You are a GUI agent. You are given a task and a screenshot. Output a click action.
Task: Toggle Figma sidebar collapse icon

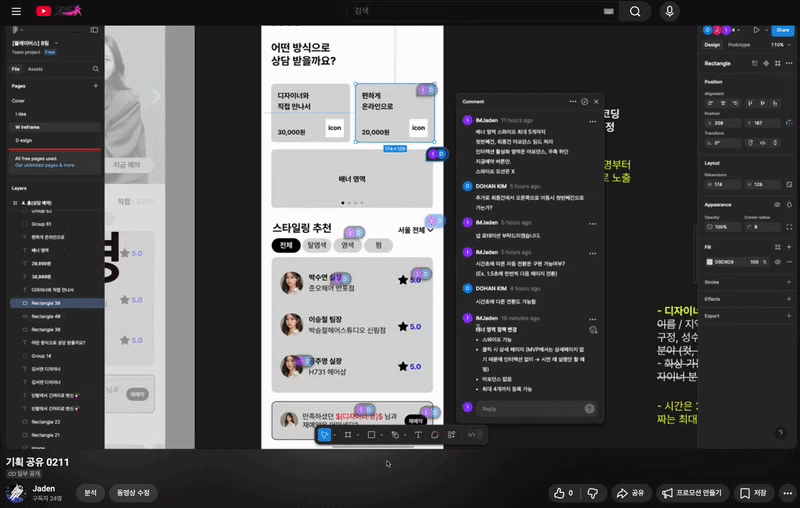click(94, 30)
